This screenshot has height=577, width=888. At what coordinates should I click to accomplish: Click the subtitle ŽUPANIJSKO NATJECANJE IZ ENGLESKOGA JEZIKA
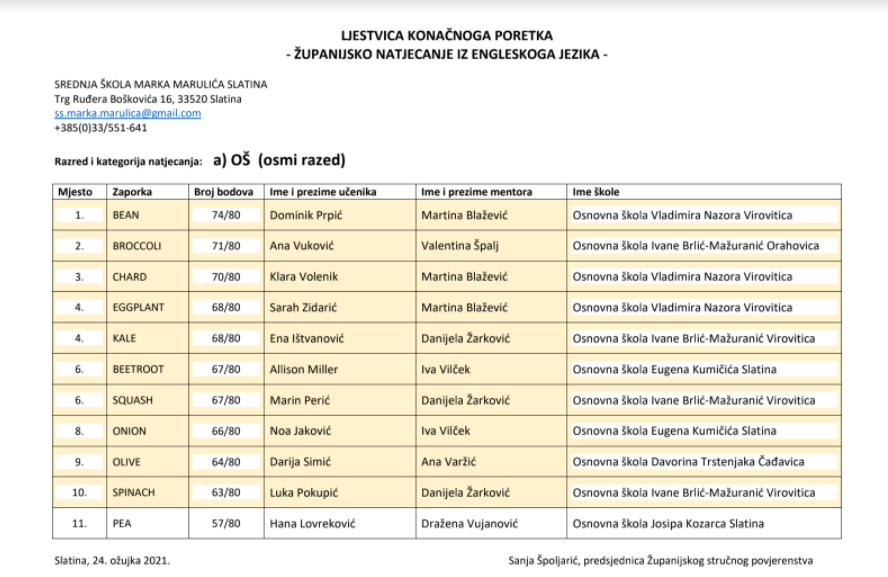447,54
